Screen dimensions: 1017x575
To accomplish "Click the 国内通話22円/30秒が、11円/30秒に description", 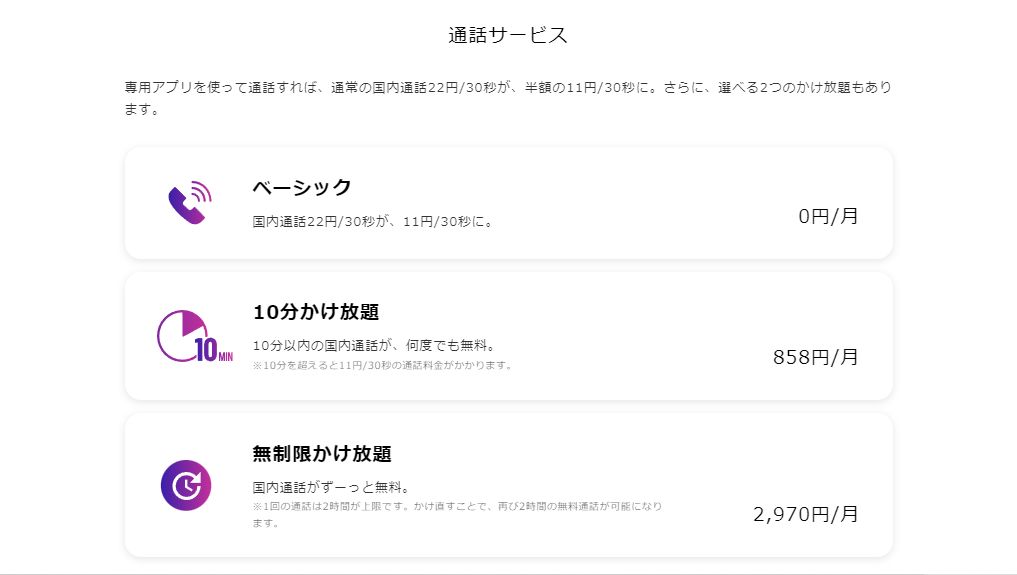I will 373,221.
